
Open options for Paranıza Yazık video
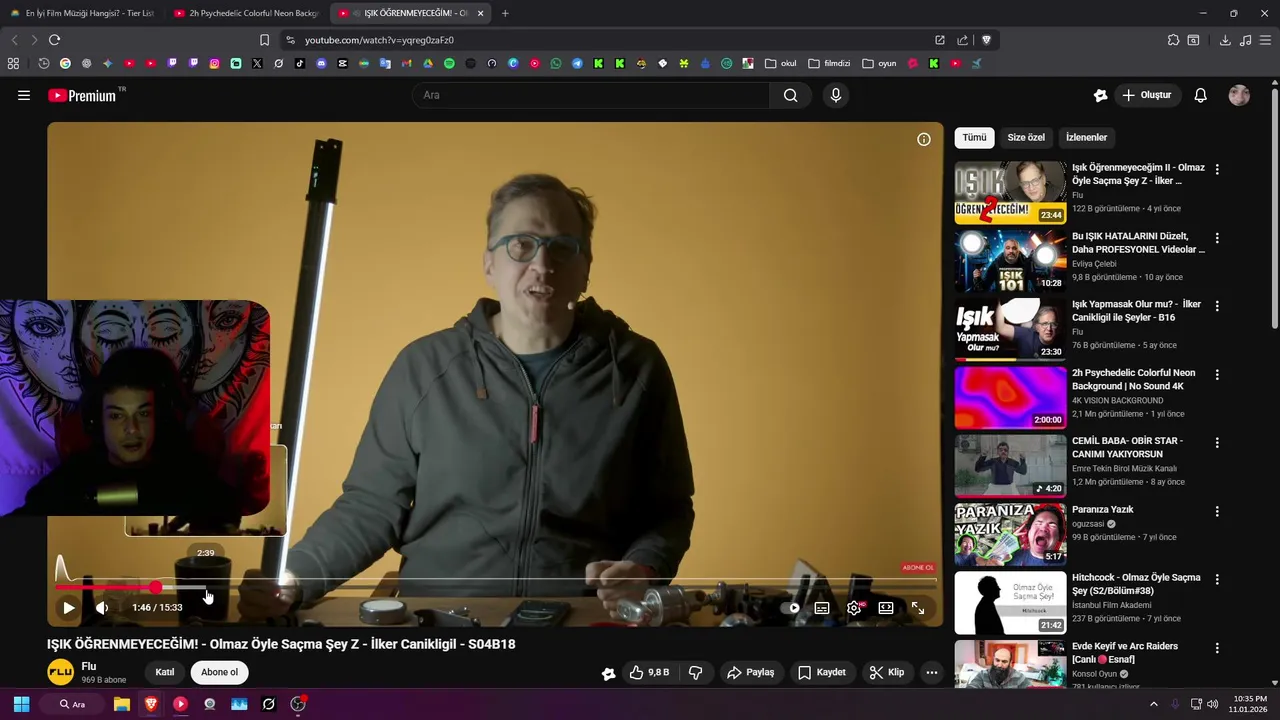[1217, 511]
